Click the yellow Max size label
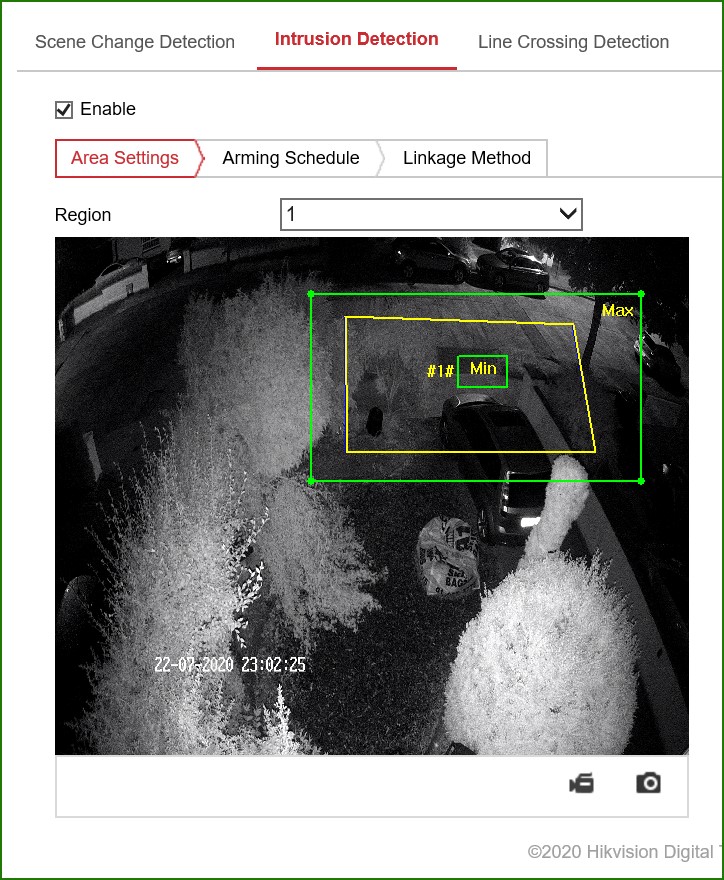The width and height of the screenshot is (724, 880). [617, 311]
